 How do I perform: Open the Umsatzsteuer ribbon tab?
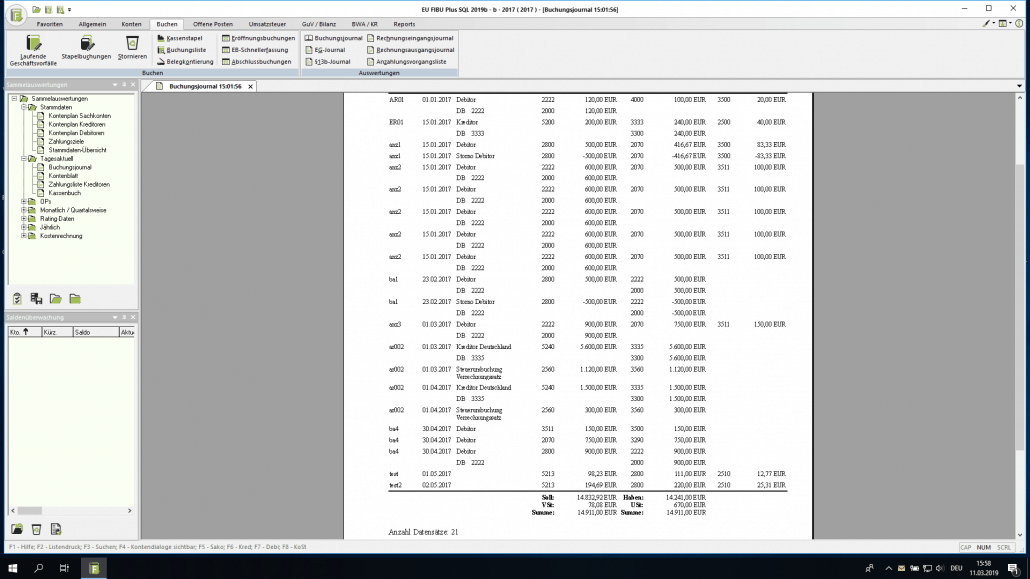pos(267,24)
